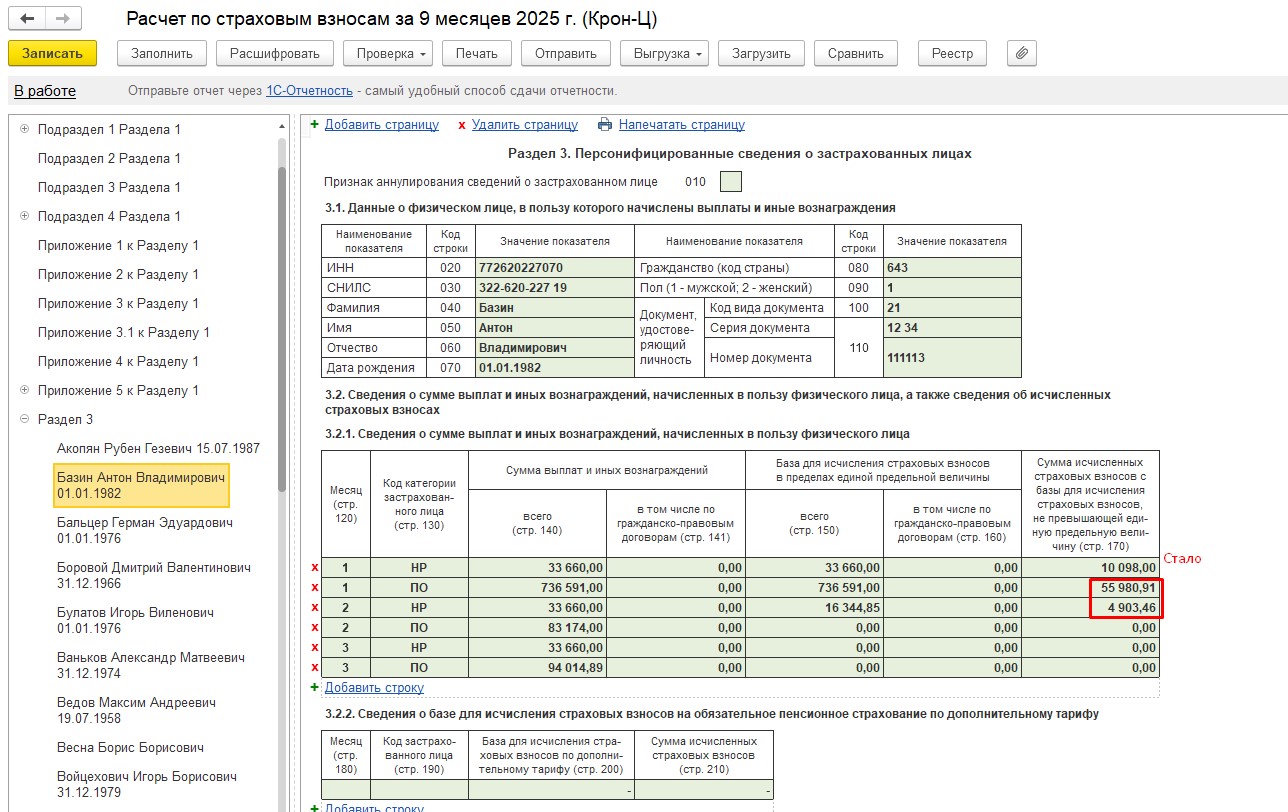Click the back navigation arrow
Image resolution: width=1288 pixels, height=812 pixels.
pyautogui.click(x=28, y=19)
